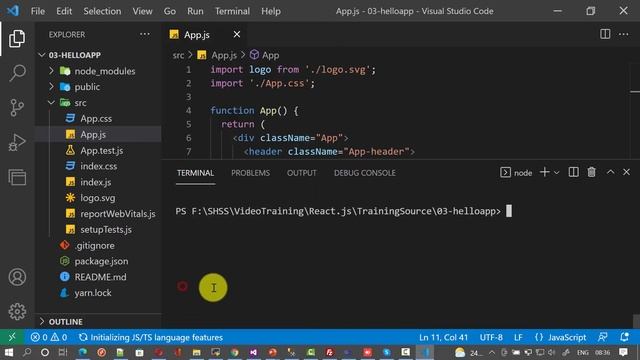Open the Search view in activity bar
This screenshot has width=640, height=360.
pos(17,73)
